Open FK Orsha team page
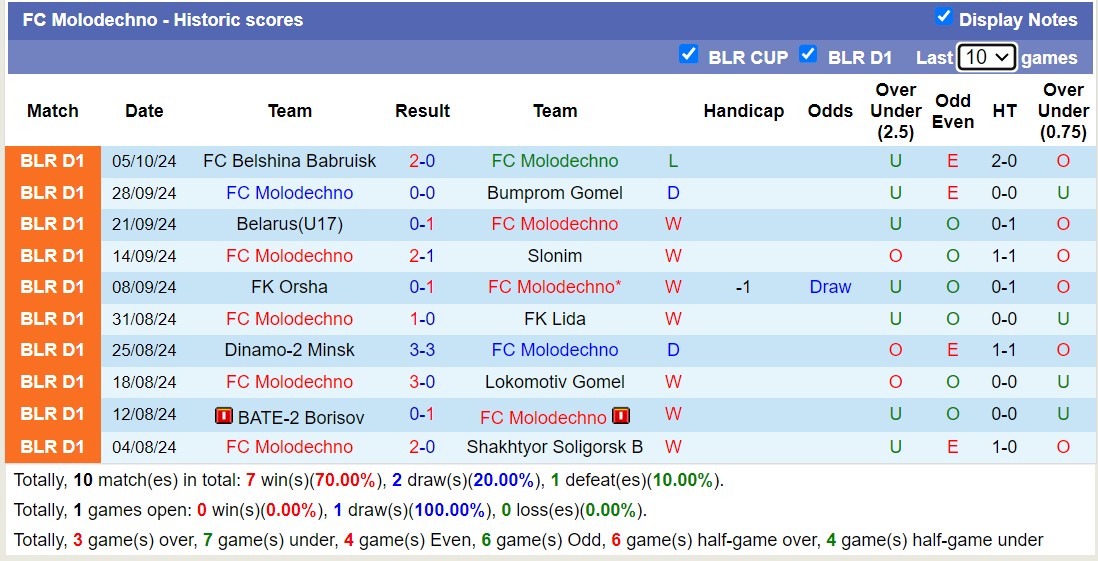This screenshot has width=1098, height=561. tap(289, 287)
